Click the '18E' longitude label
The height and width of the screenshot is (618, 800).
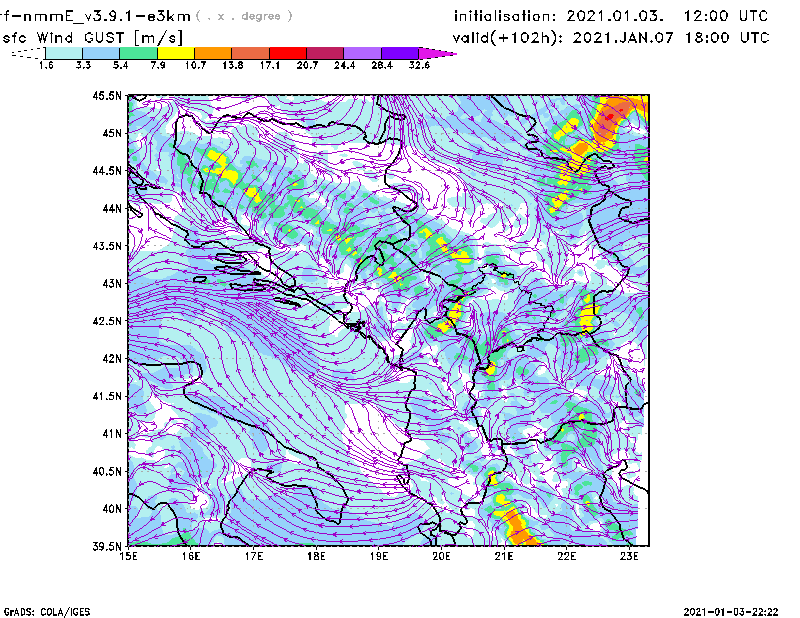[316, 556]
